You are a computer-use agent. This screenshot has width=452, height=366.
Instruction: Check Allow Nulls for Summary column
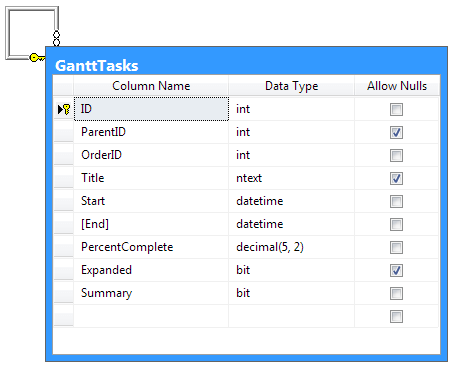click(x=396, y=293)
